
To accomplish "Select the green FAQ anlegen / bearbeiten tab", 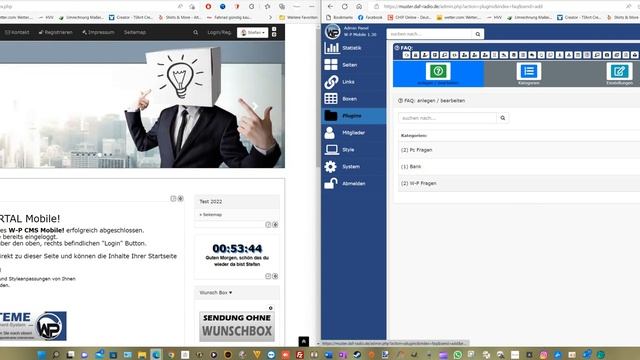I will (438, 74).
